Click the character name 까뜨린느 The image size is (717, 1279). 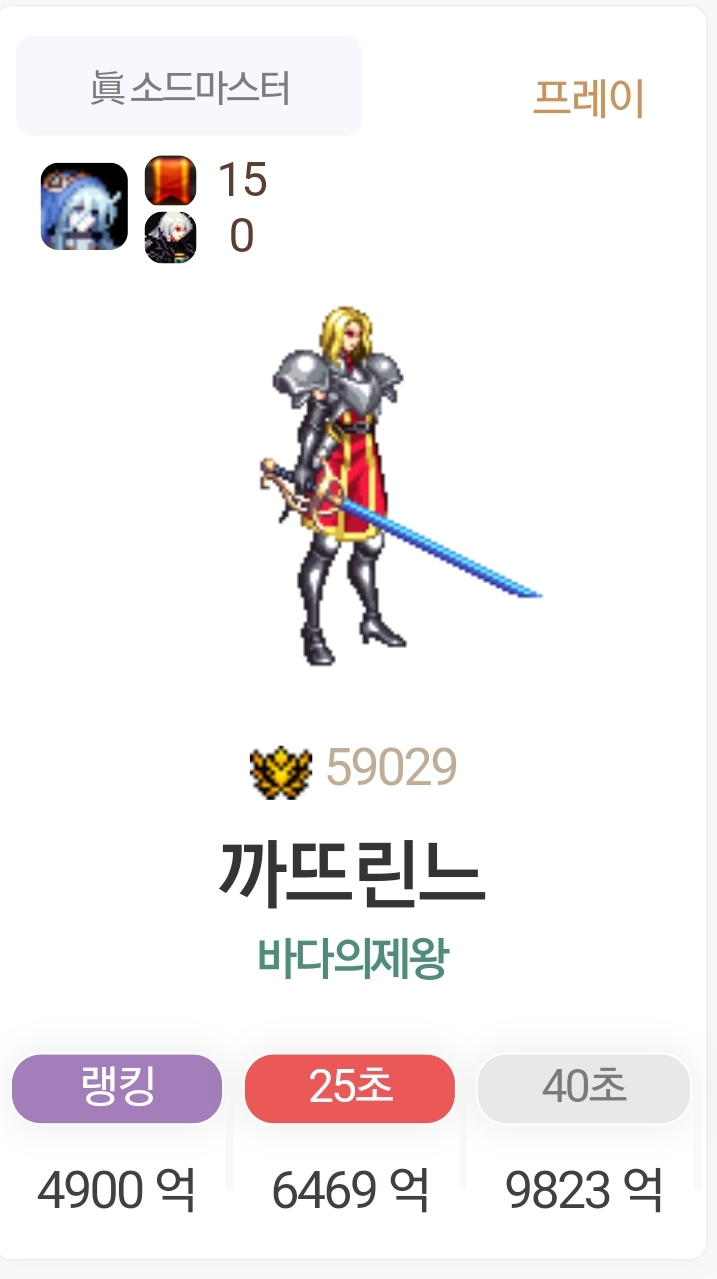352,874
